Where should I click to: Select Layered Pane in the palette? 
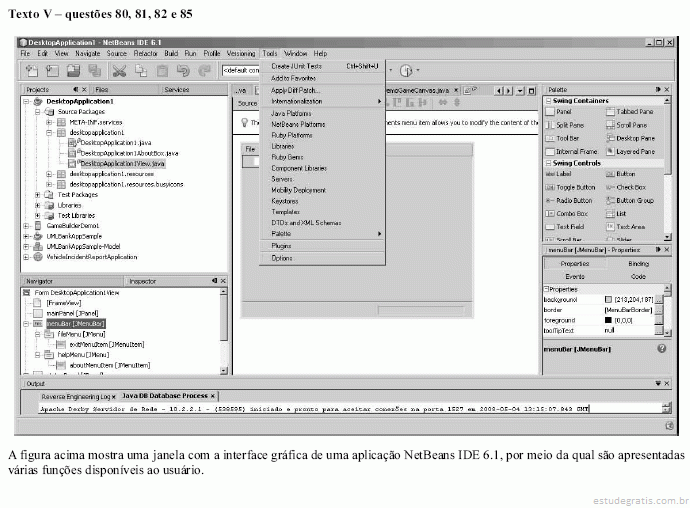631,151
